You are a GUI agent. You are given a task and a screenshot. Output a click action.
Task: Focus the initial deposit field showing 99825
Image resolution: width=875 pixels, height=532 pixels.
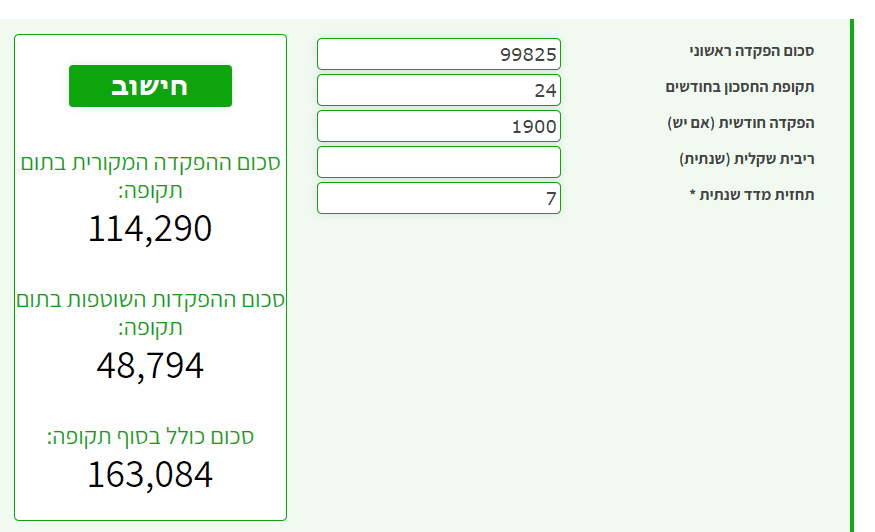(438, 54)
